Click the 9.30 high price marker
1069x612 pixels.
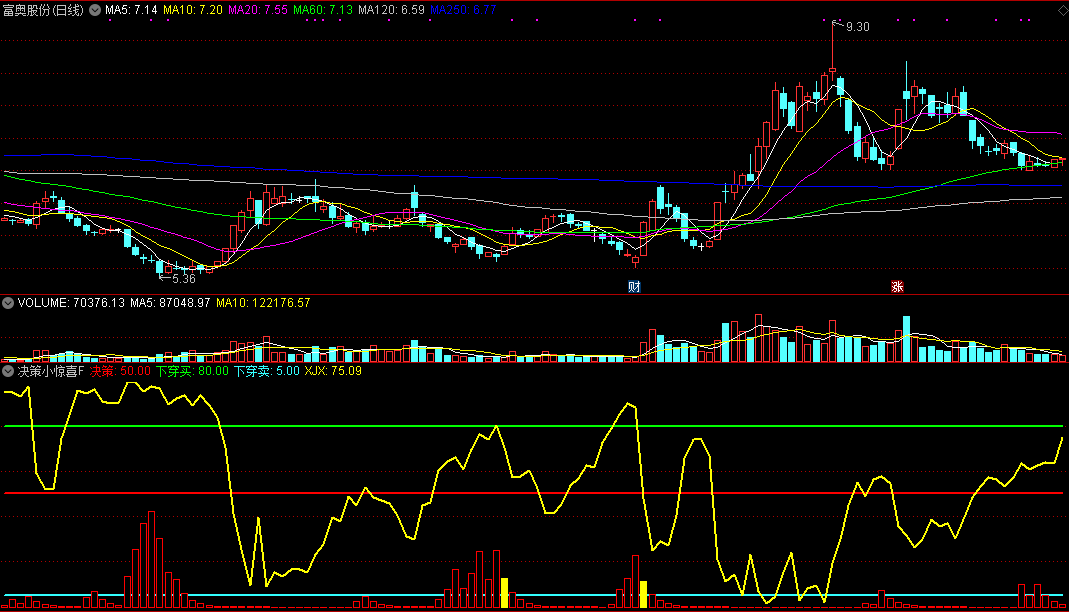pyautogui.click(x=857, y=27)
